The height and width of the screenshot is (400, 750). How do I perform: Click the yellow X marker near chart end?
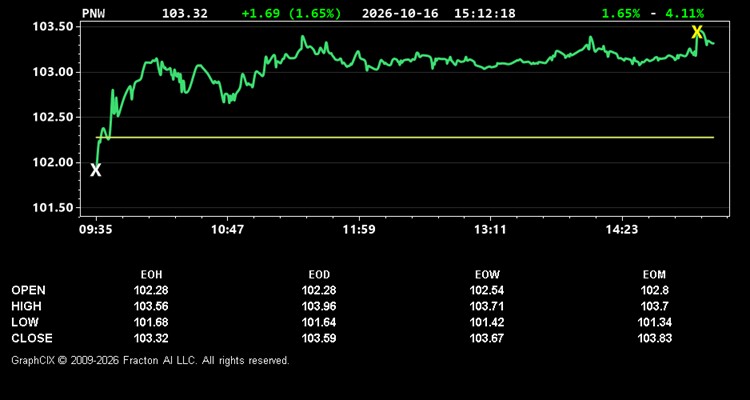697,33
